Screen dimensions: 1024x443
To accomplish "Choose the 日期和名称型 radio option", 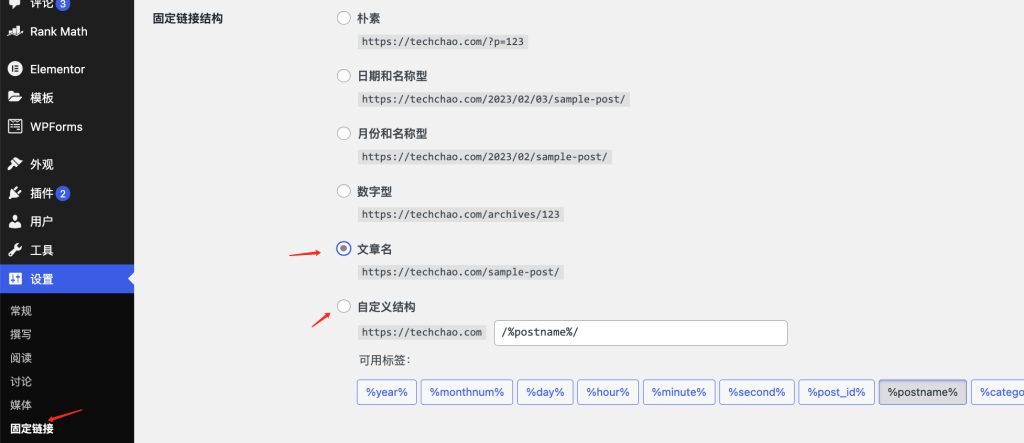I will tap(344, 76).
